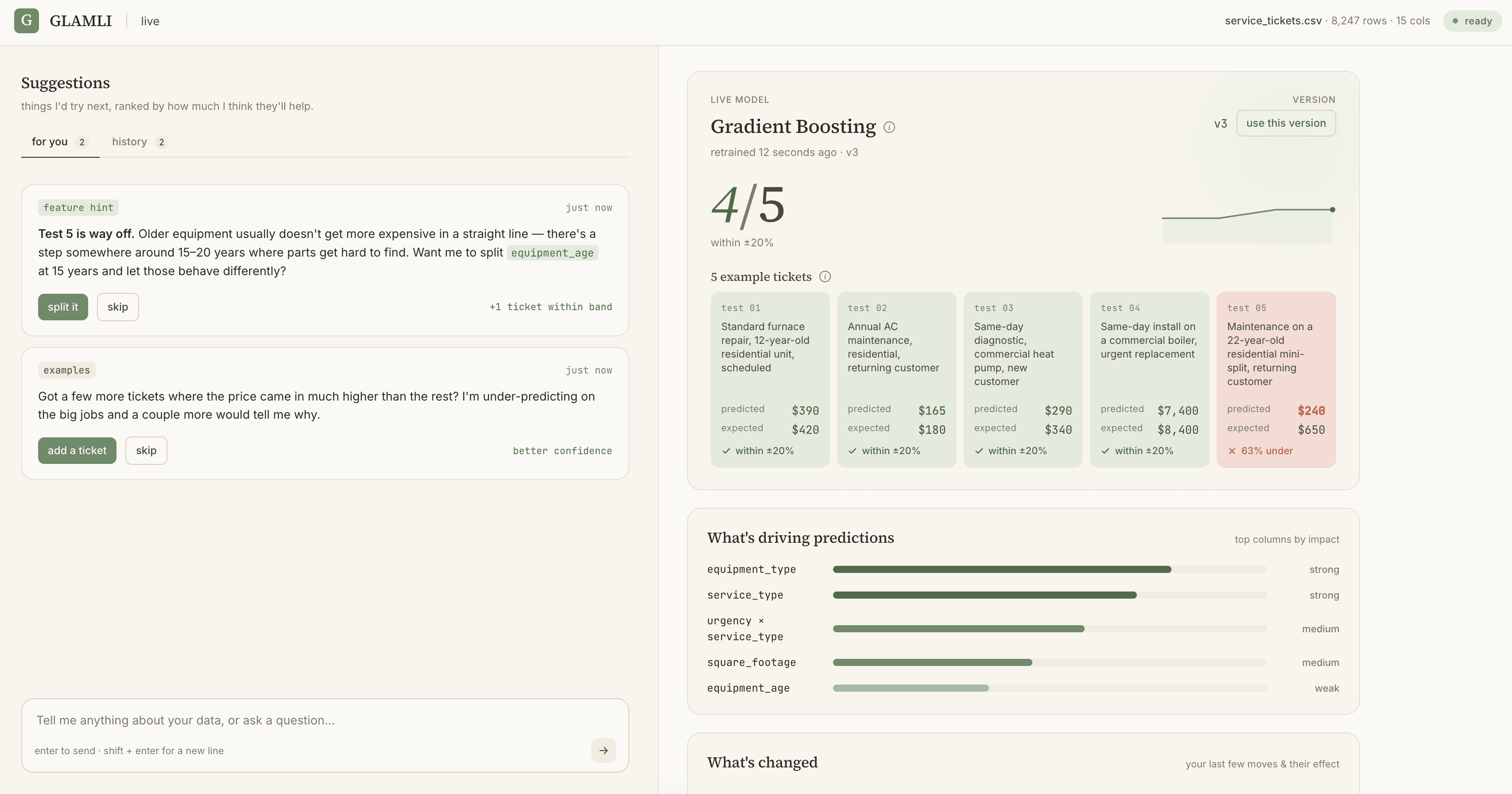Click 'top columns by impact' label
The width and height of the screenshot is (1512, 794).
click(x=1287, y=540)
